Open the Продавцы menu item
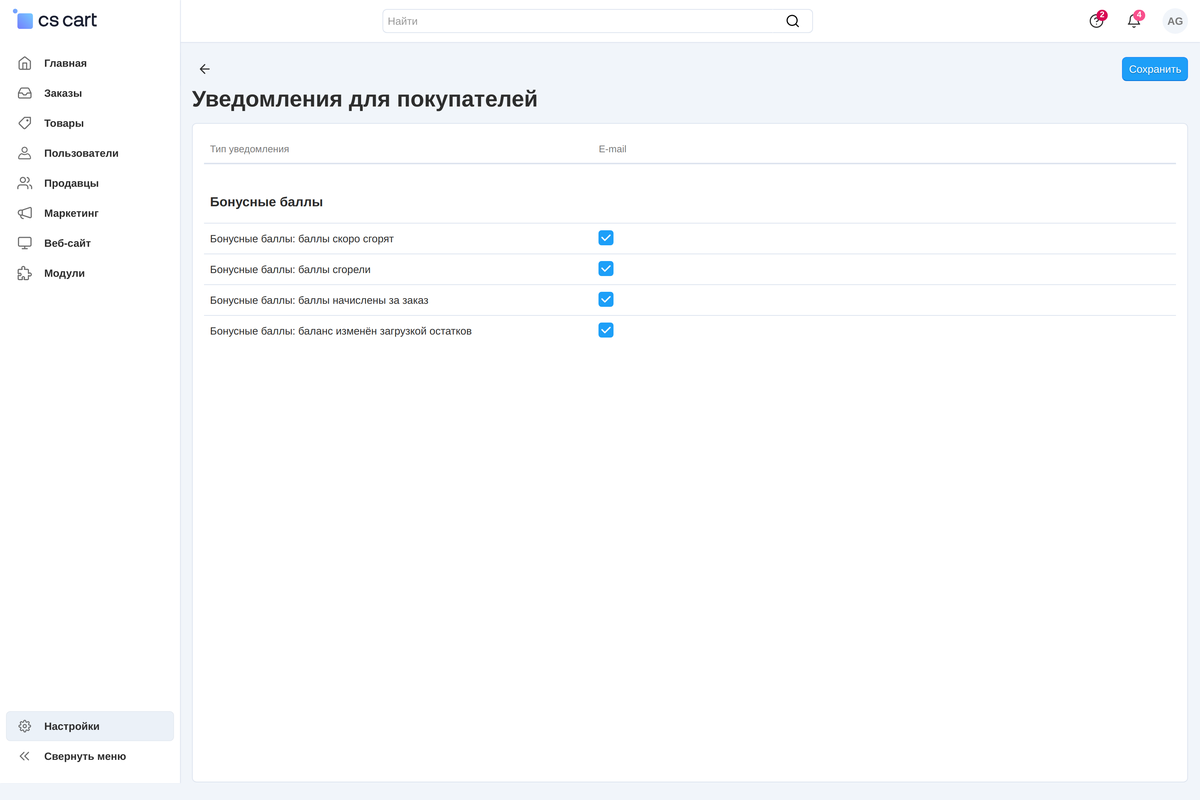Viewport: 1200px width, 800px height. tap(90, 183)
